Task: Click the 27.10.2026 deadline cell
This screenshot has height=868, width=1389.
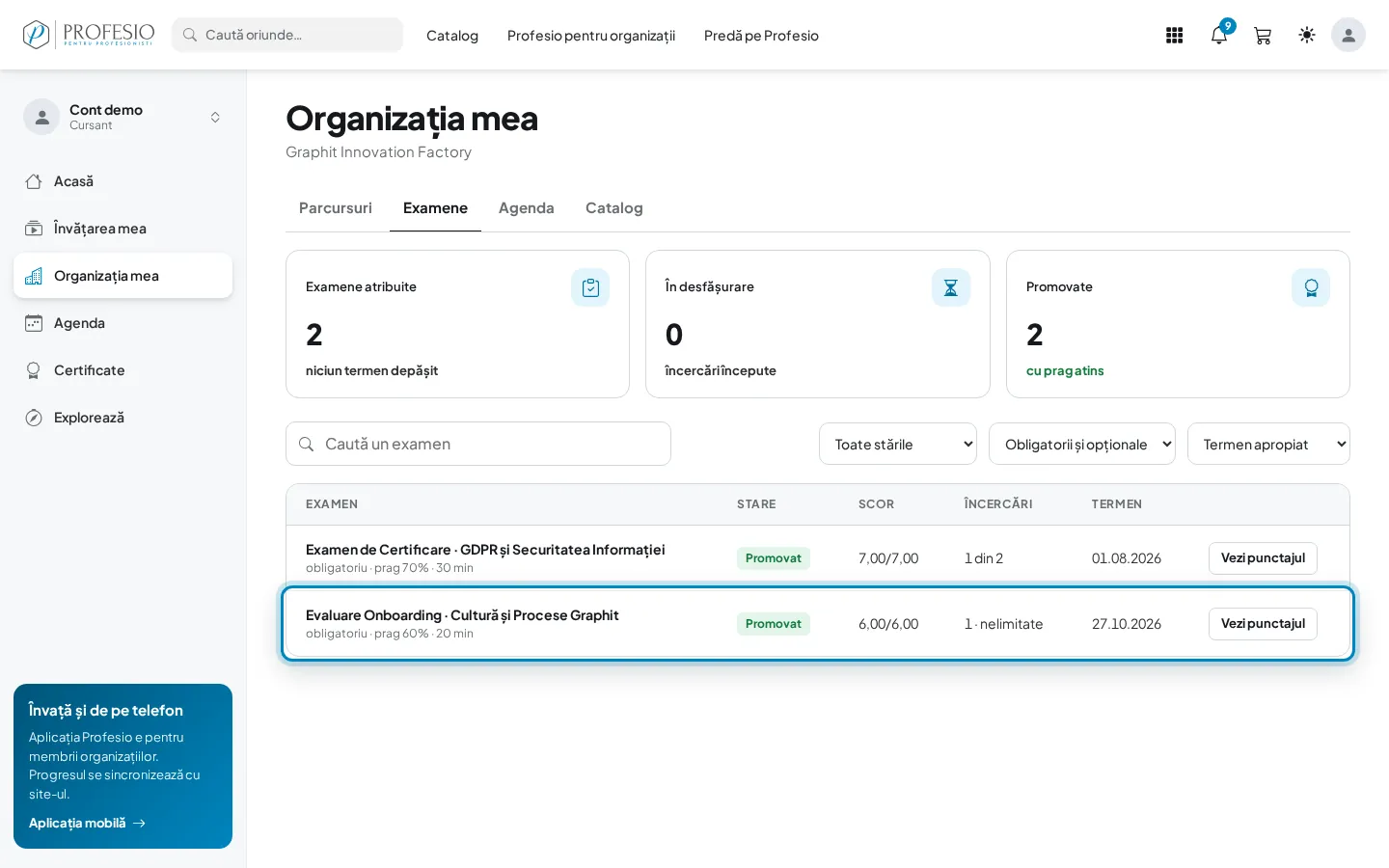Action: click(1127, 624)
